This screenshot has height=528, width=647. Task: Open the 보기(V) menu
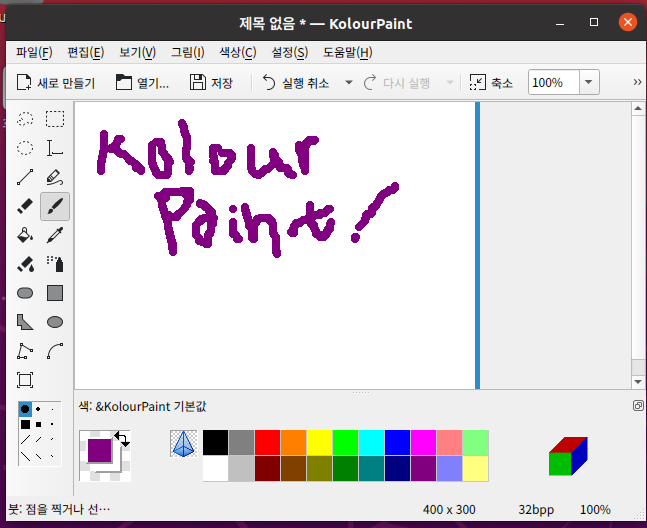coord(137,52)
